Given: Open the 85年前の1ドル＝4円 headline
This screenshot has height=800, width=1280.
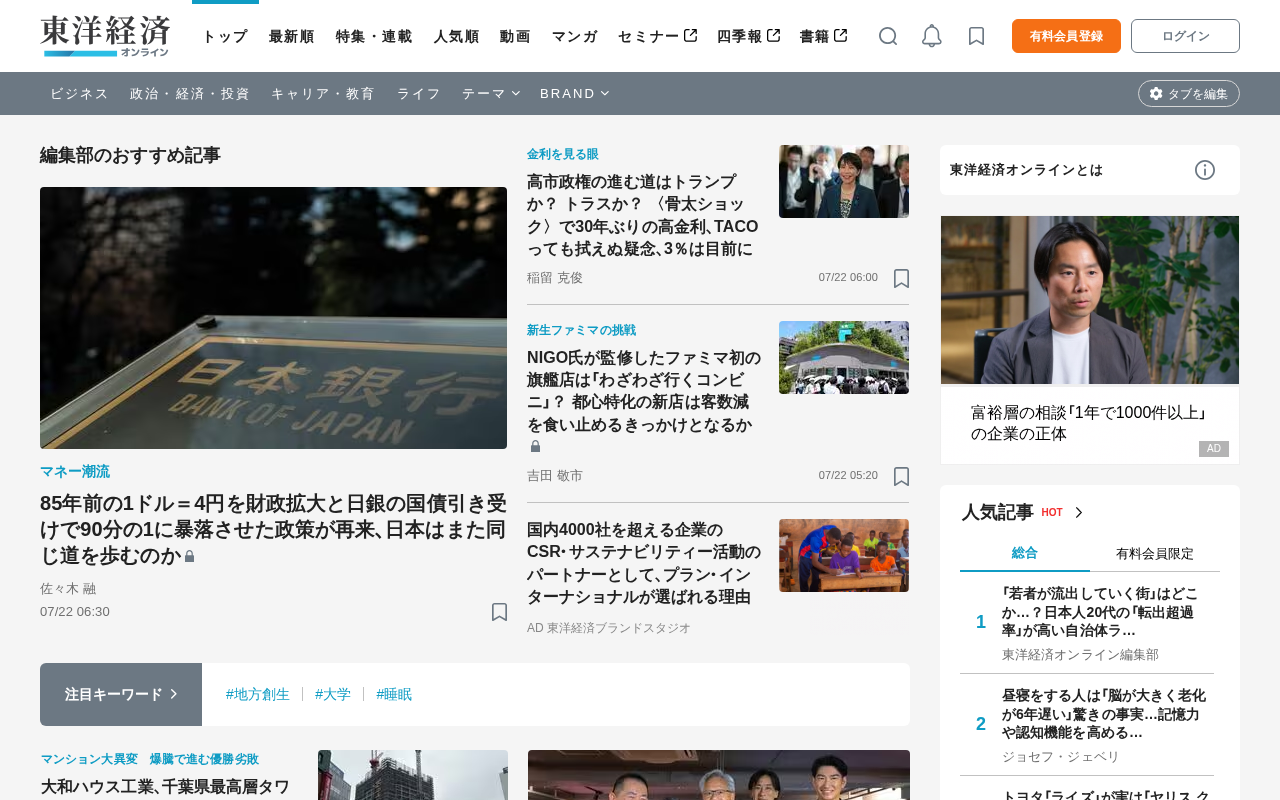Looking at the screenshot, I should pos(273,529).
